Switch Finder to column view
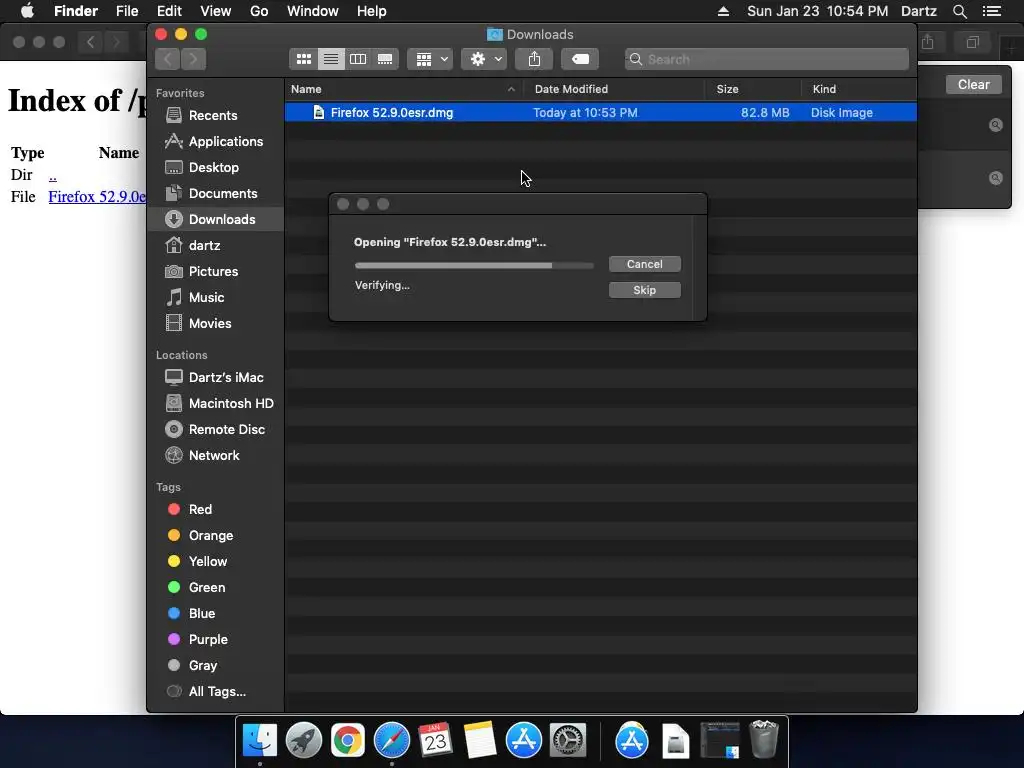 pyautogui.click(x=358, y=59)
